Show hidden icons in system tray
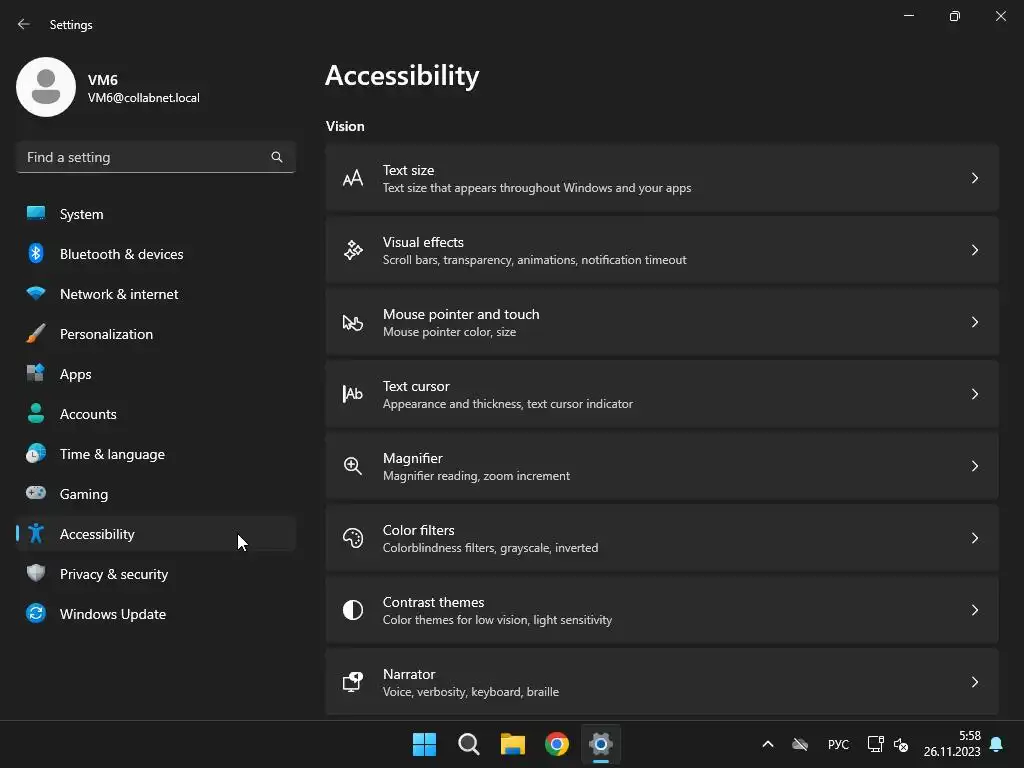Screen dimensions: 1024x768 pos(768,744)
